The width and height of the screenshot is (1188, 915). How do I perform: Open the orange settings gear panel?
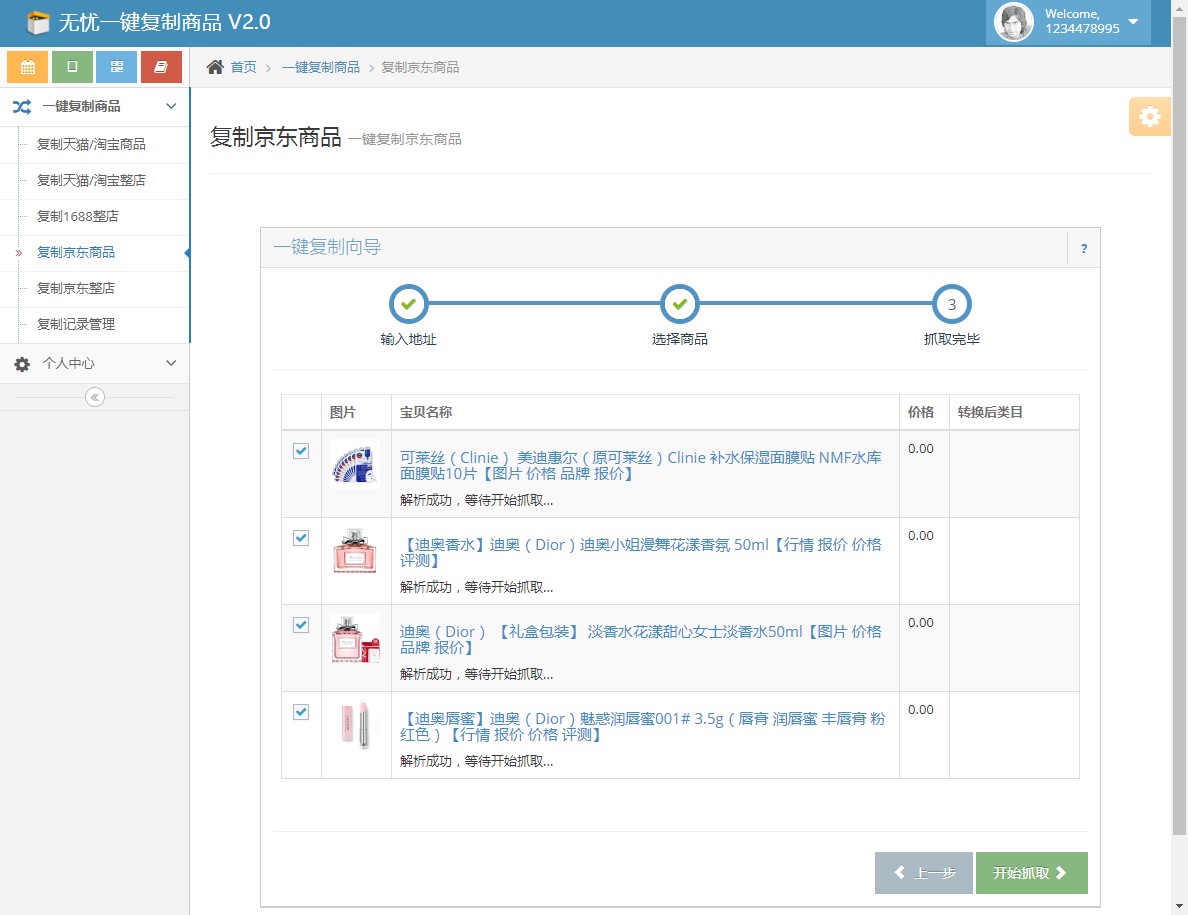(x=1149, y=117)
